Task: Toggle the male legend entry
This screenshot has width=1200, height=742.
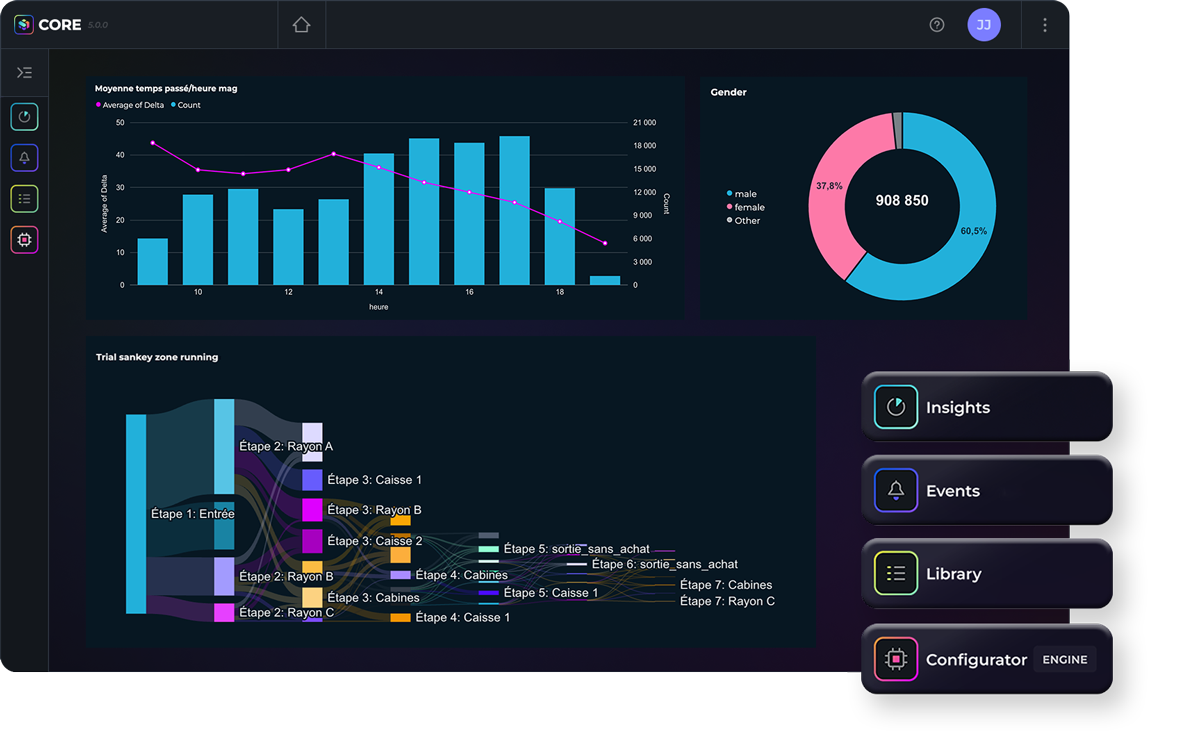Action: tap(742, 194)
